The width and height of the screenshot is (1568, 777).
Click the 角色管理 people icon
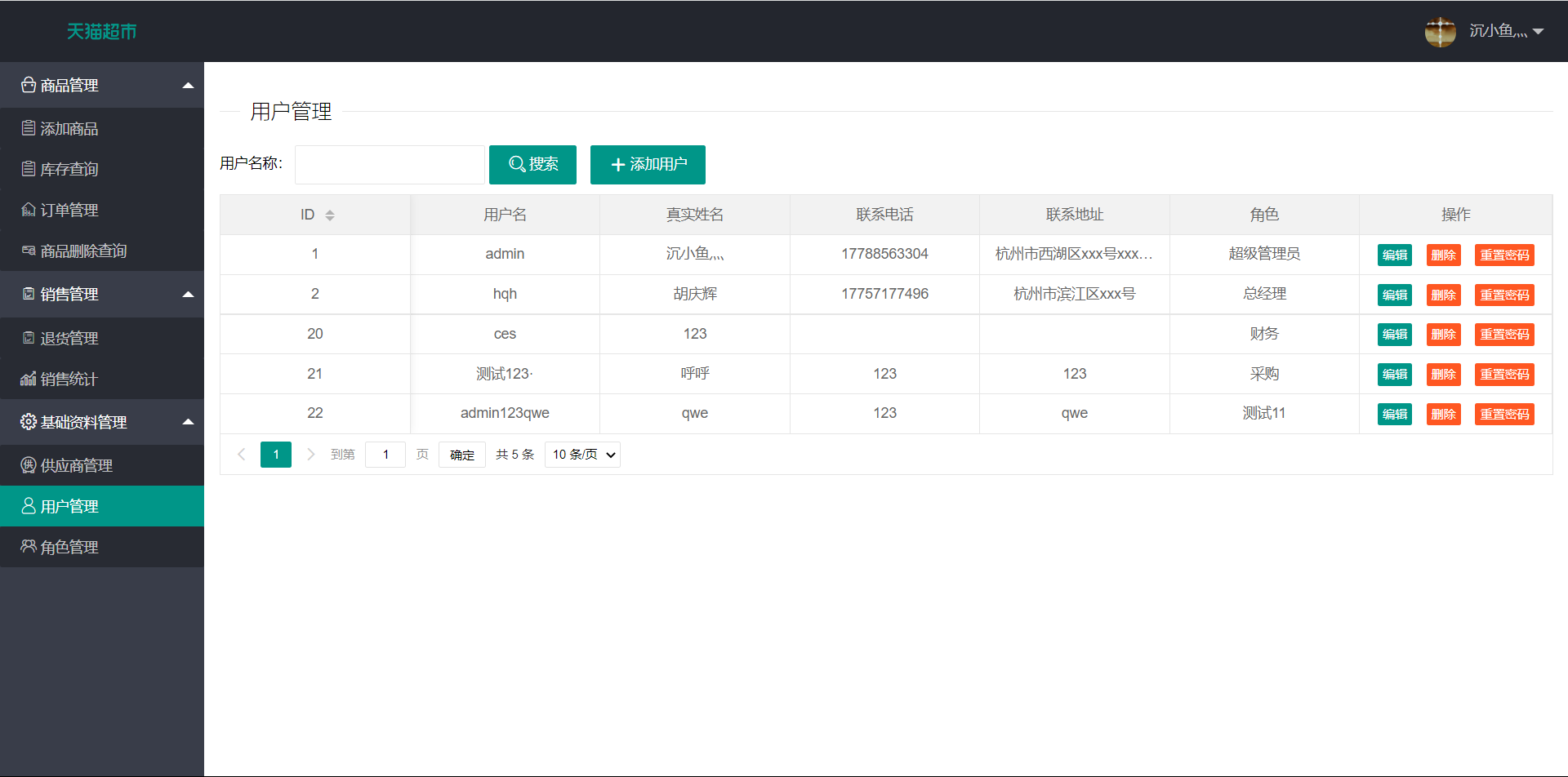pos(29,546)
